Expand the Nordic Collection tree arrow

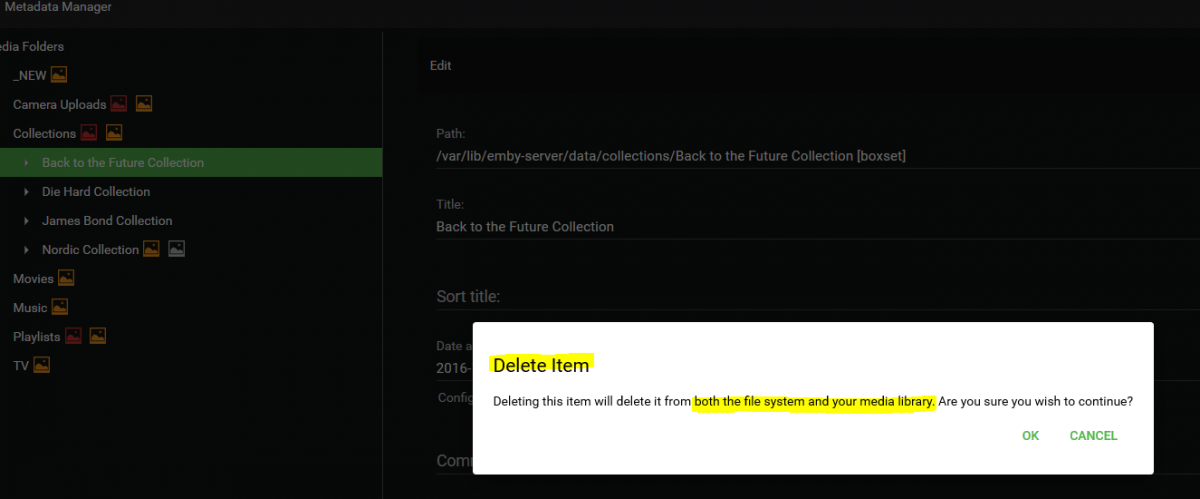coord(27,249)
